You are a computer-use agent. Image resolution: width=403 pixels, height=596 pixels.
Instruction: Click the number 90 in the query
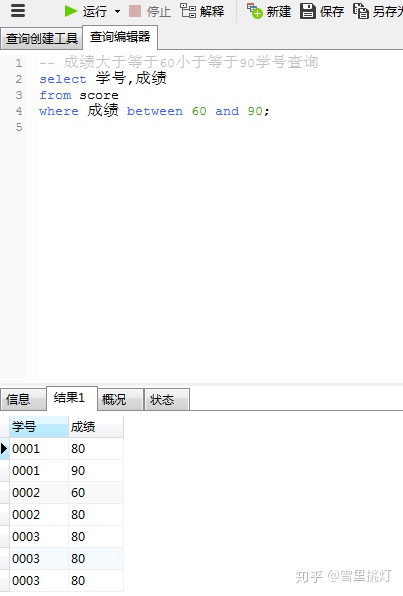[255, 111]
